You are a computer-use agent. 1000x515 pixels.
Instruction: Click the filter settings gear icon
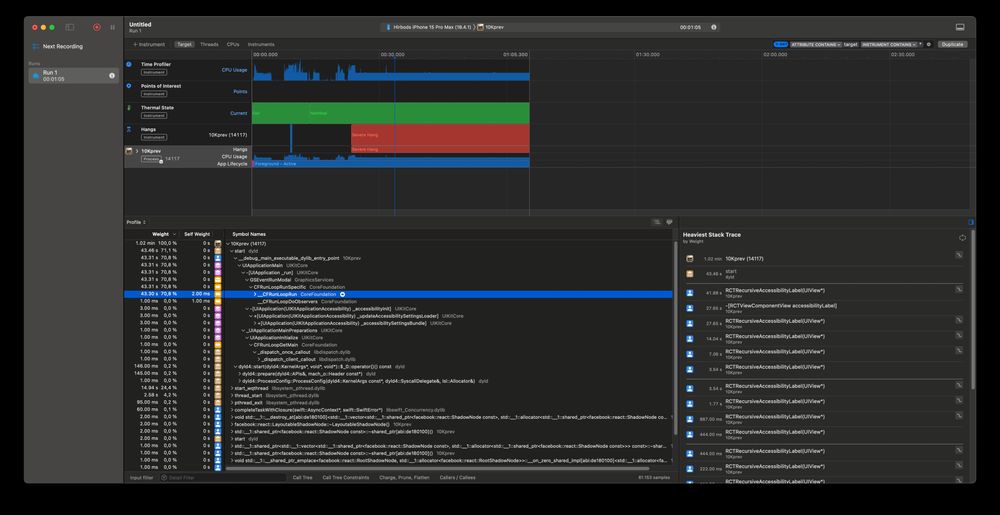point(929,45)
